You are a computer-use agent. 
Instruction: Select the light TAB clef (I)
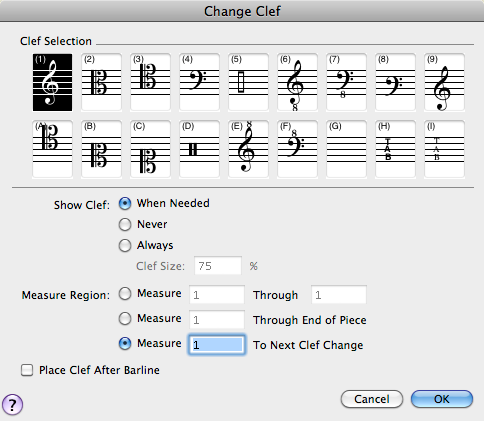pos(444,149)
